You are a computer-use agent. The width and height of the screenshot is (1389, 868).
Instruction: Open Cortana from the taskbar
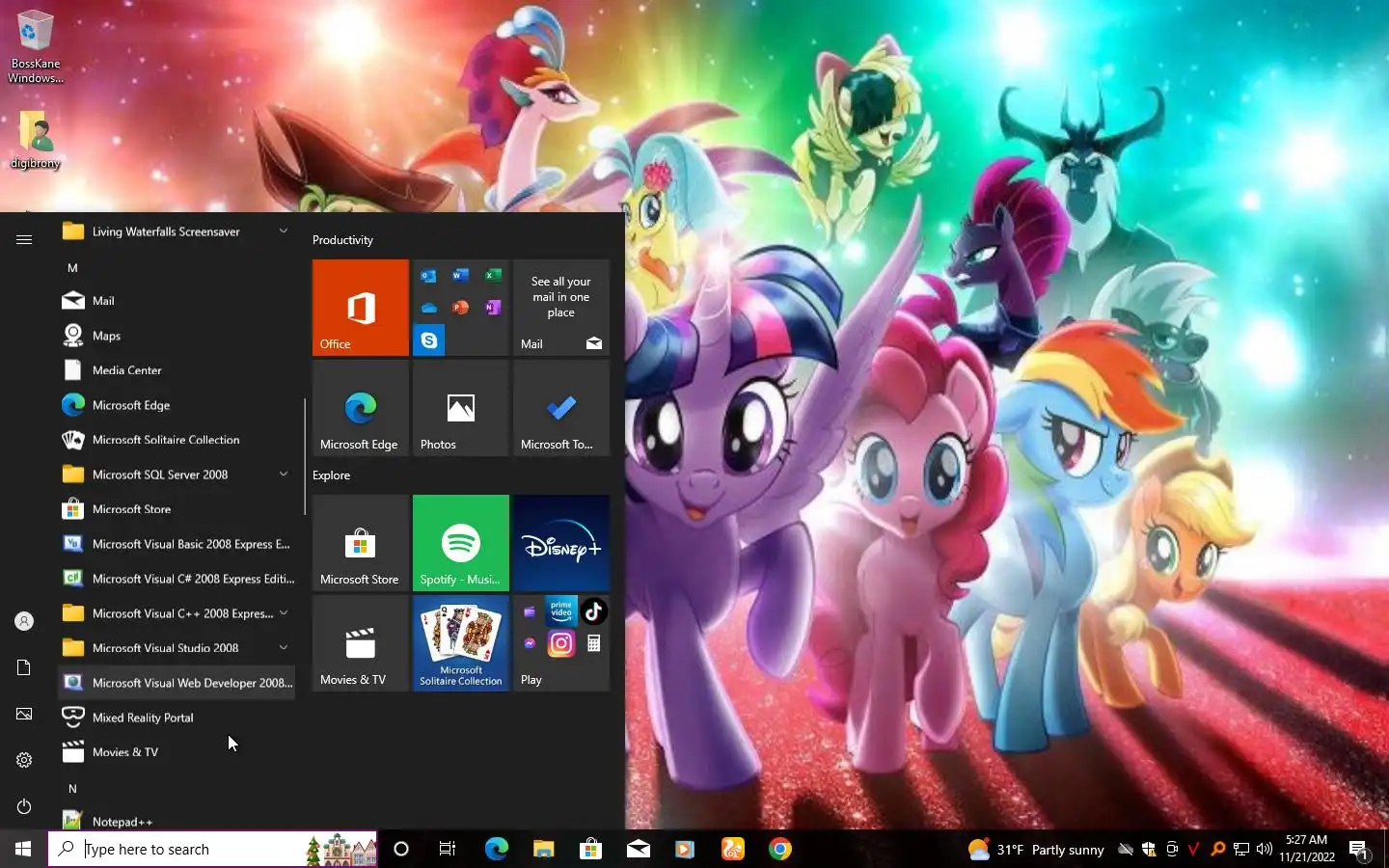click(401, 849)
